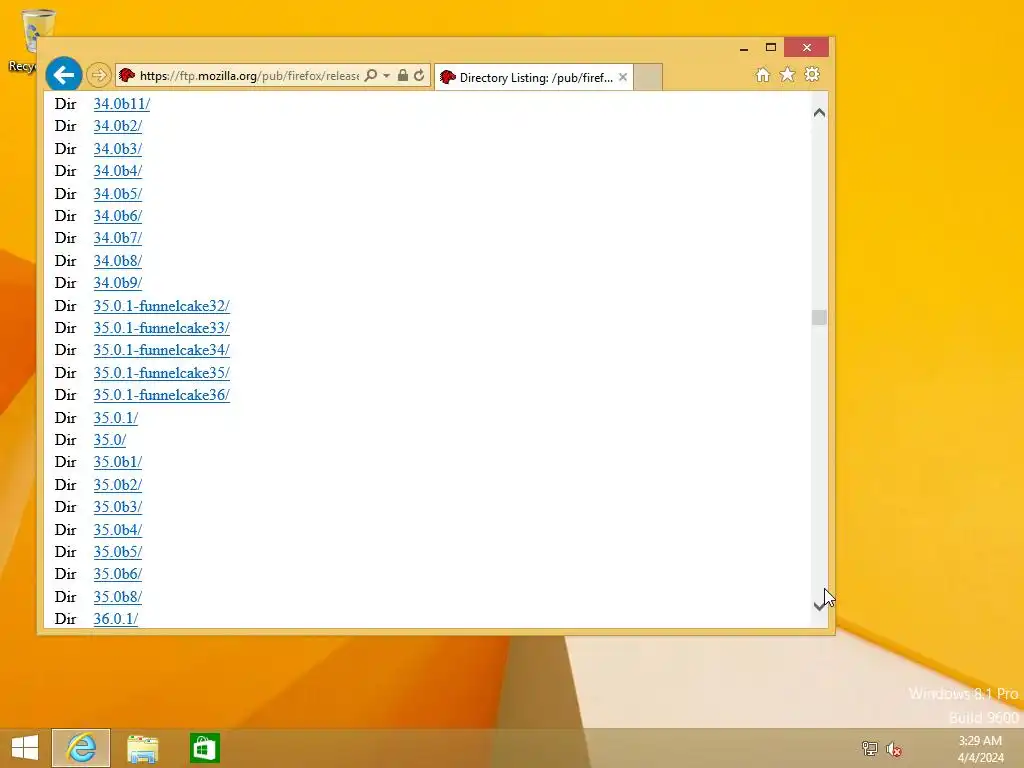Open the 35.0.1-funnelcake34/ link
This screenshot has height=768, width=1024.
(x=161, y=350)
